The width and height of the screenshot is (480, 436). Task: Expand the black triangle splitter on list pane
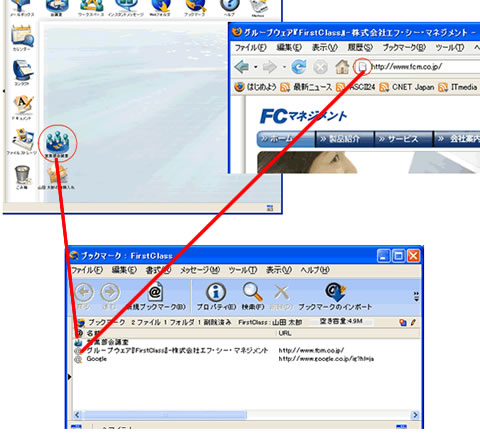click(x=70, y=377)
